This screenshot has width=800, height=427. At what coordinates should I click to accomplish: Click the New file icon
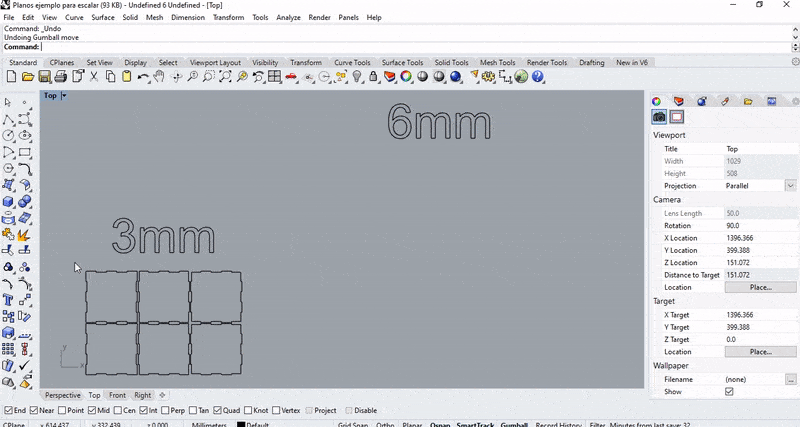coord(11,77)
